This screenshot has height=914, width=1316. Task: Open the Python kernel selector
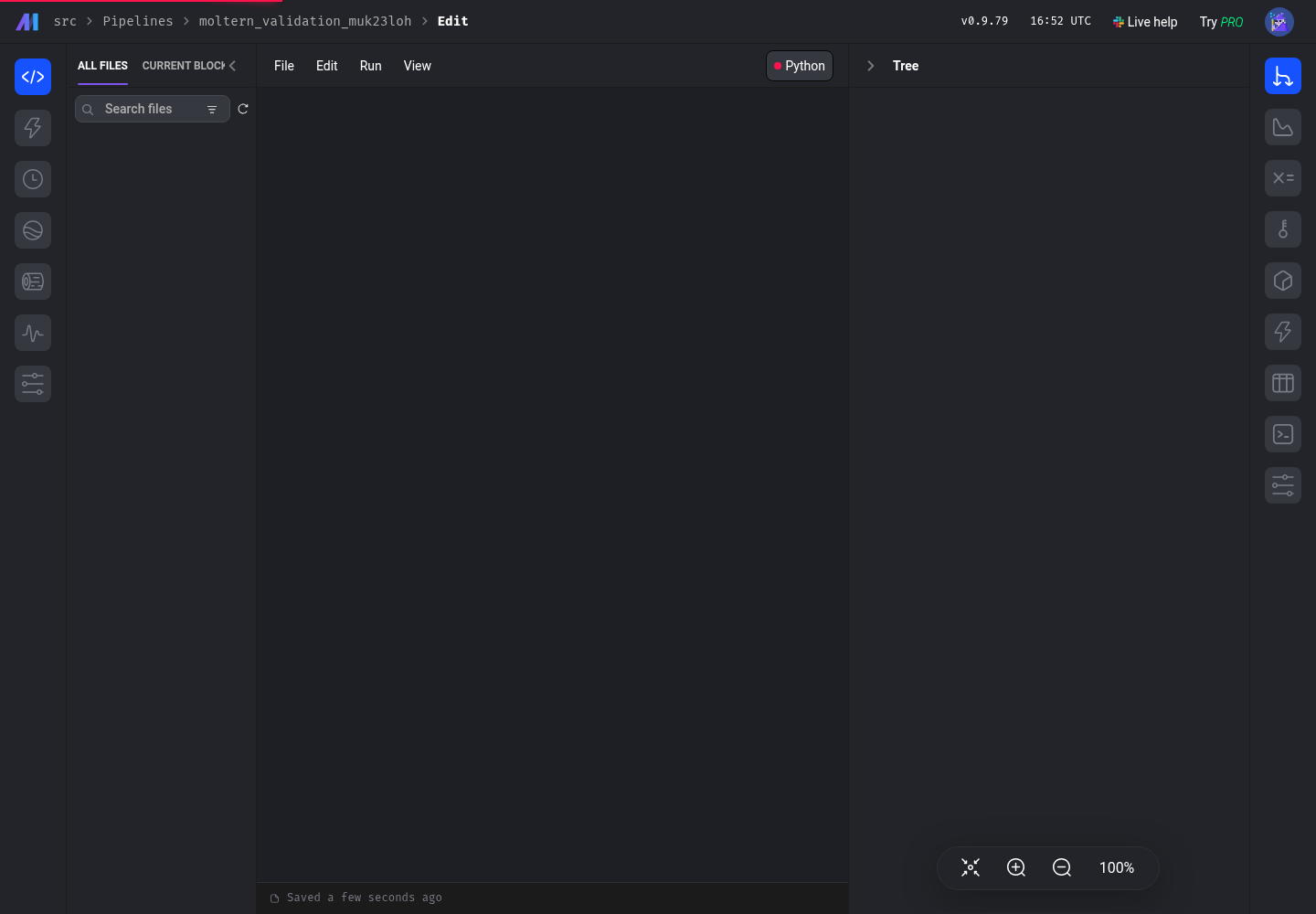(800, 66)
